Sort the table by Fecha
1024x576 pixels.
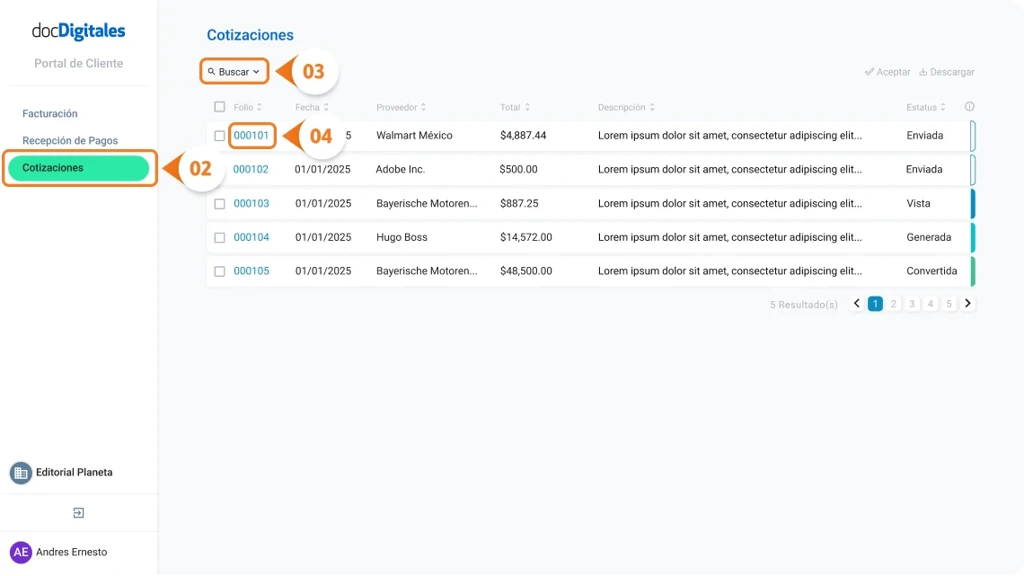pyautogui.click(x=310, y=106)
